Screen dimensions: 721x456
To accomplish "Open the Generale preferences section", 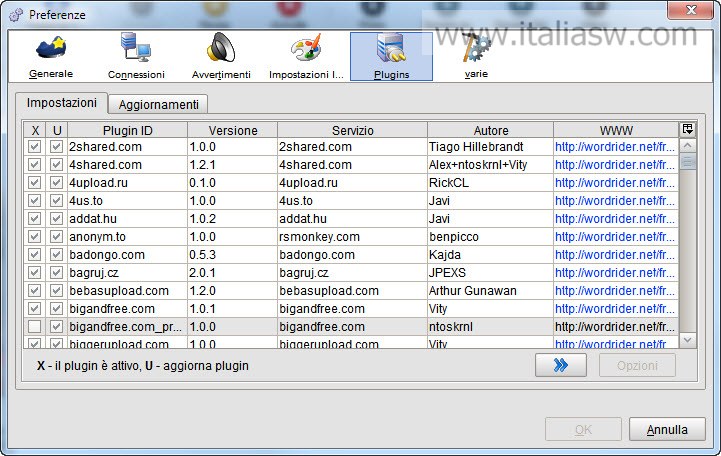I will tap(51, 57).
